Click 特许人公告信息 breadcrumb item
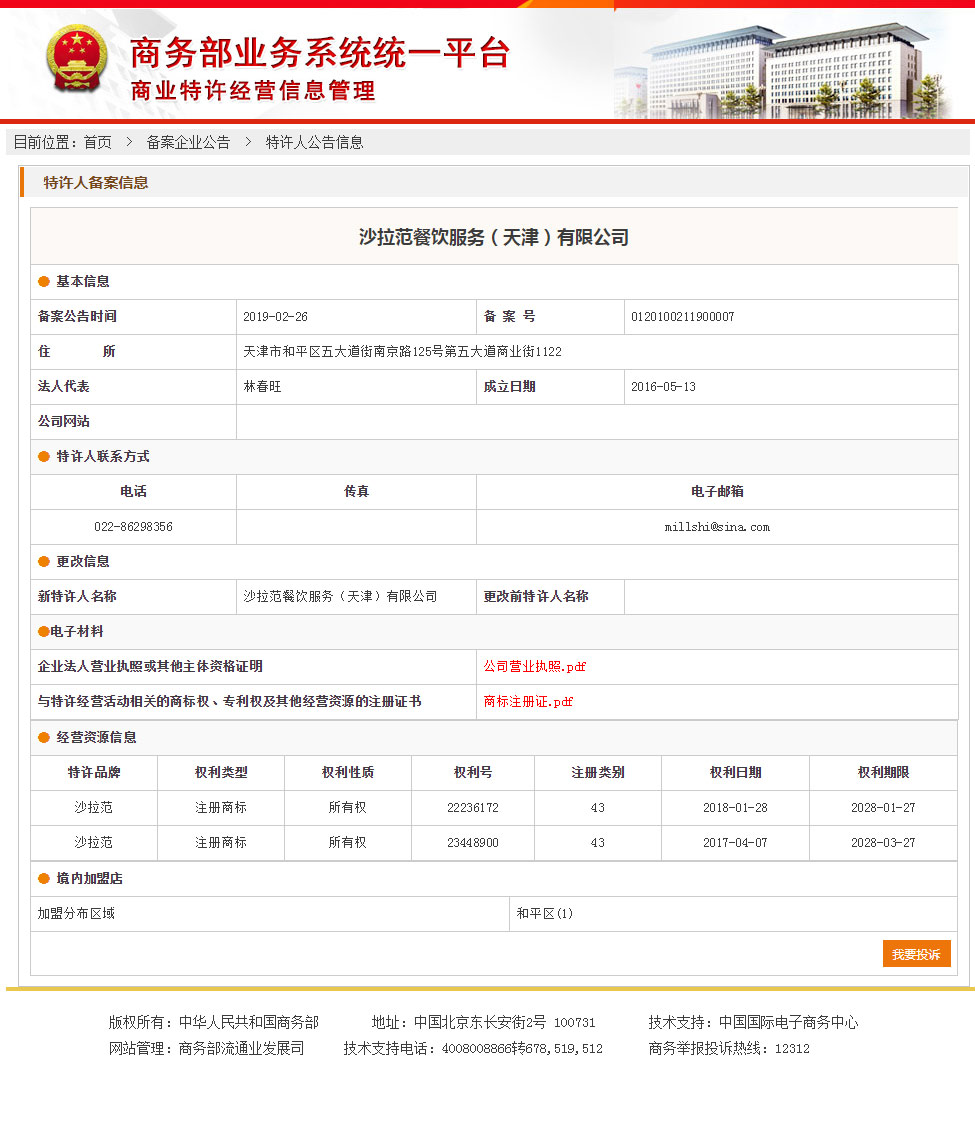975x1131 pixels. [x=314, y=142]
